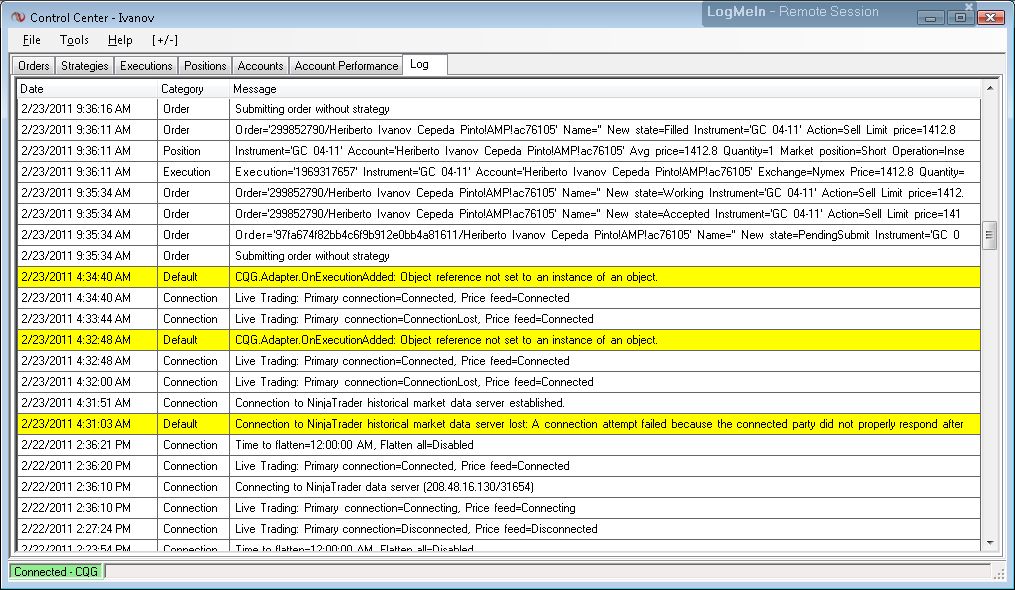
Task: Select the 4:32:48 AM connection=Connected row
Action: pyautogui.click(x=498, y=361)
